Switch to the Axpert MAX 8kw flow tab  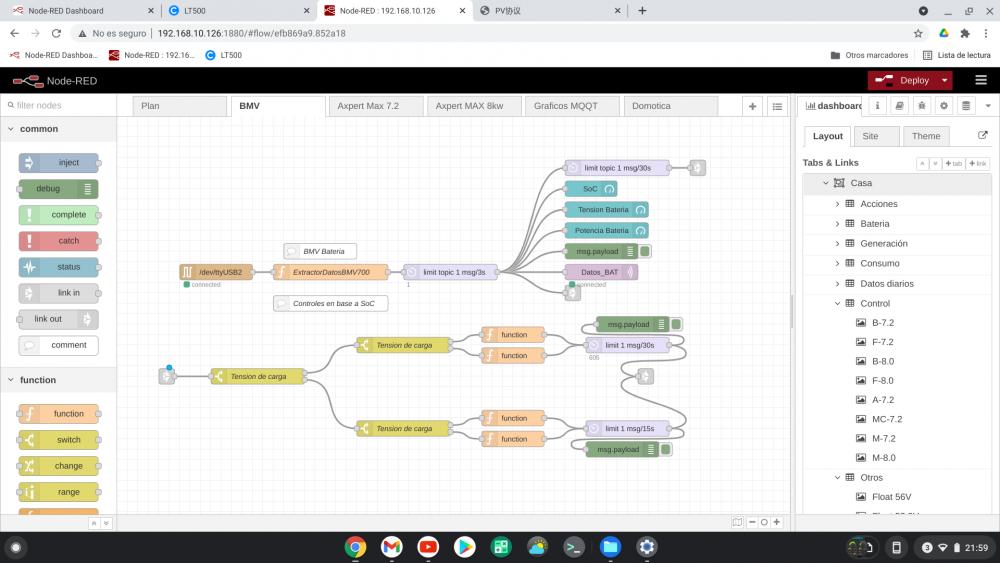[x=474, y=106]
